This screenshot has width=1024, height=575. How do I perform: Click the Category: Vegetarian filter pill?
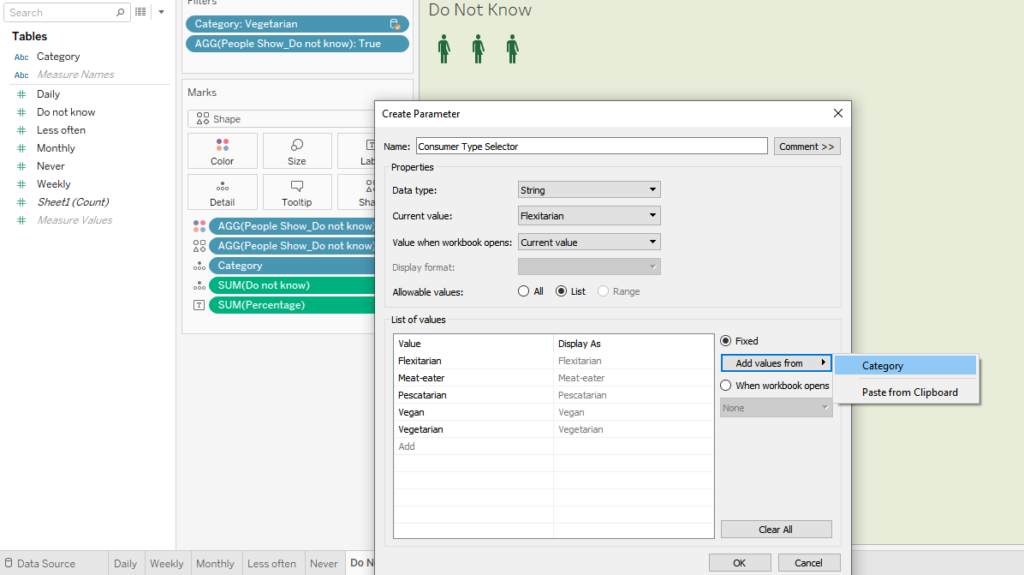pos(297,24)
